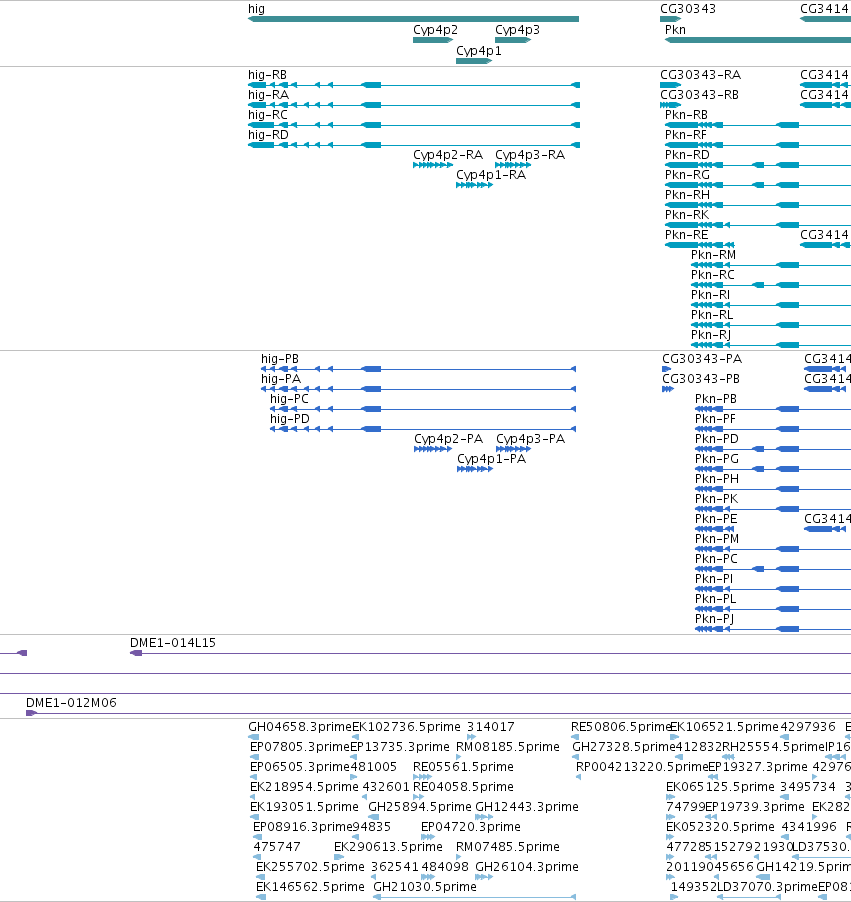Click the Pkn gene label
851x902 pixels.
coord(675,30)
